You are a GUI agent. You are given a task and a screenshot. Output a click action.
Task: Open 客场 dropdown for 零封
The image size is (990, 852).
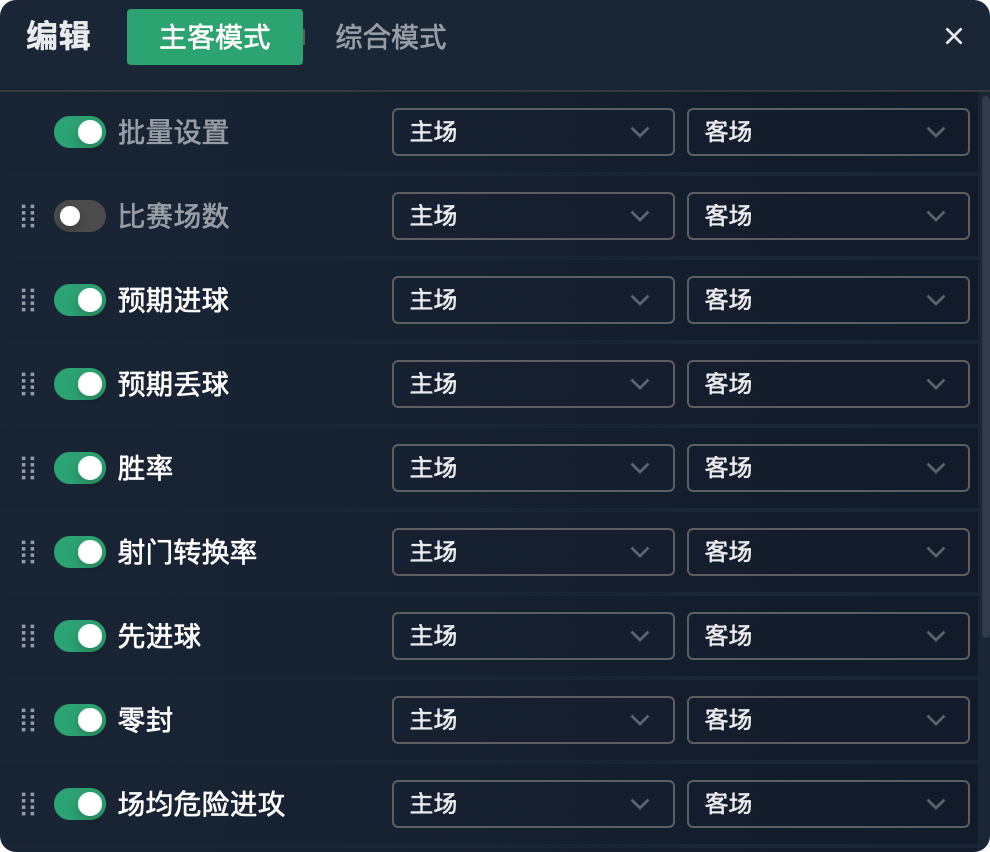828,720
